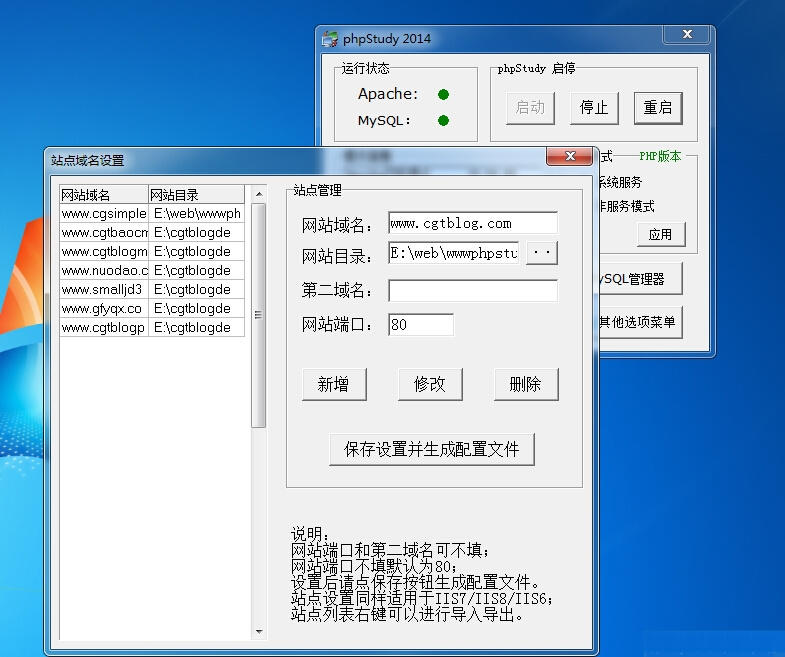The height and width of the screenshot is (657, 785).
Task: Close the phpStudy 2014 window
Action: pos(687,34)
